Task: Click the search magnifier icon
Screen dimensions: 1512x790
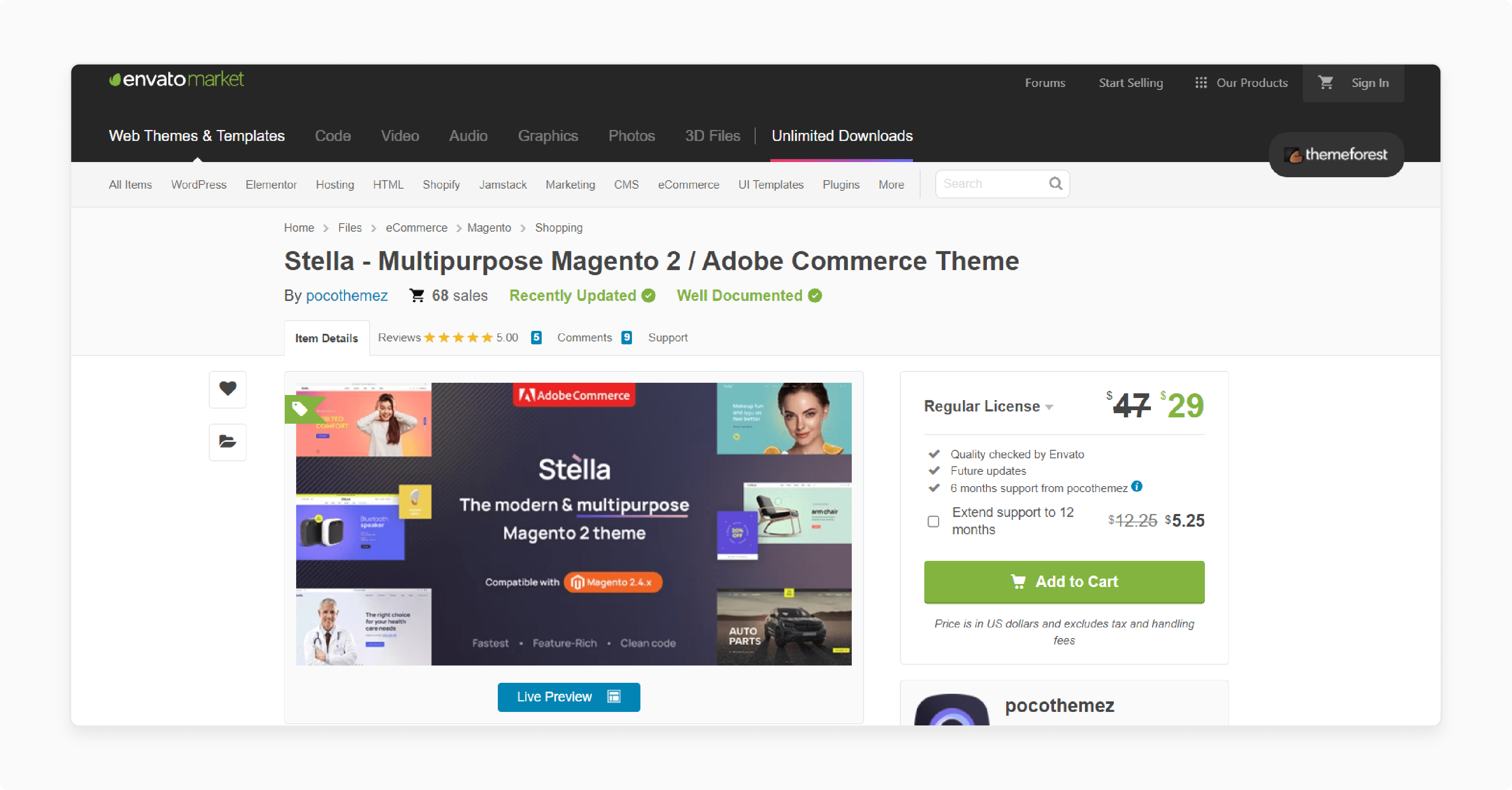Action: (1056, 184)
